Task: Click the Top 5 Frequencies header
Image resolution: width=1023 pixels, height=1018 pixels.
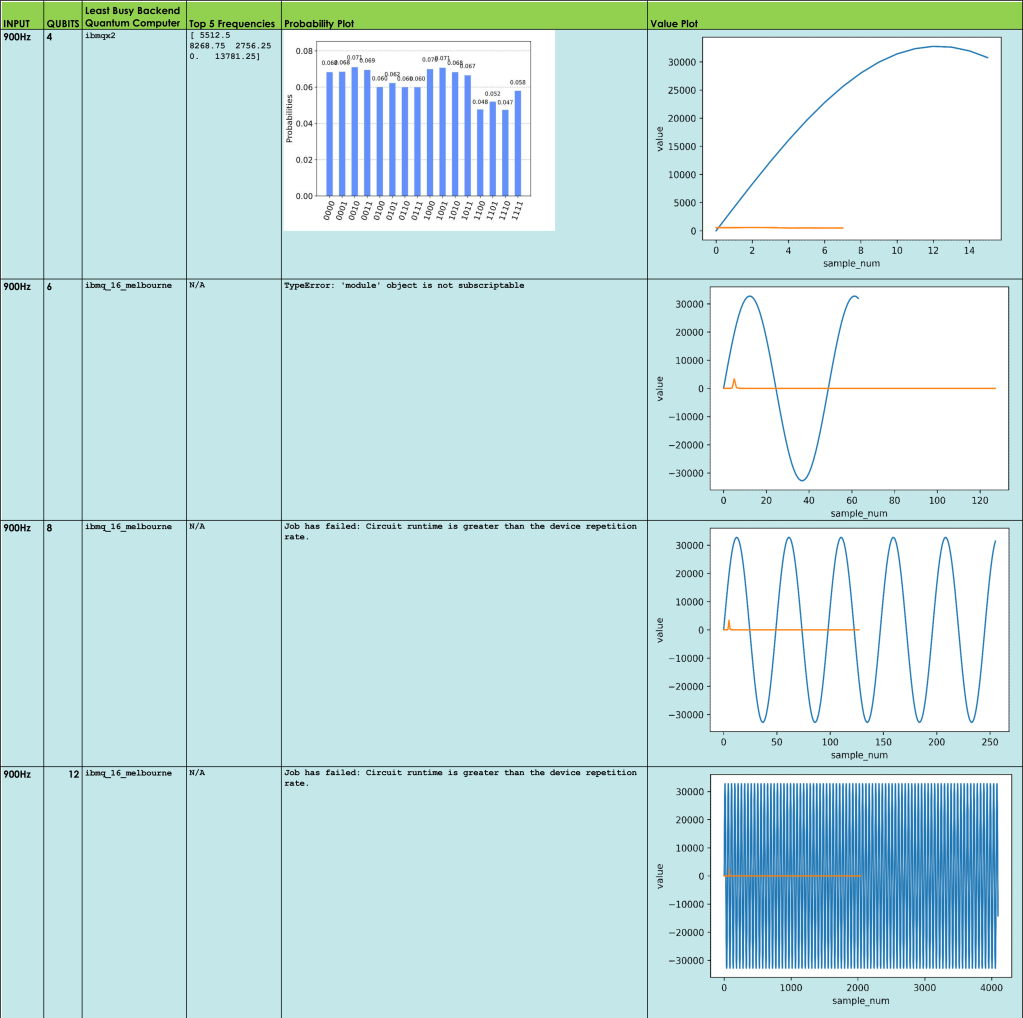Action: click(231, 23)
